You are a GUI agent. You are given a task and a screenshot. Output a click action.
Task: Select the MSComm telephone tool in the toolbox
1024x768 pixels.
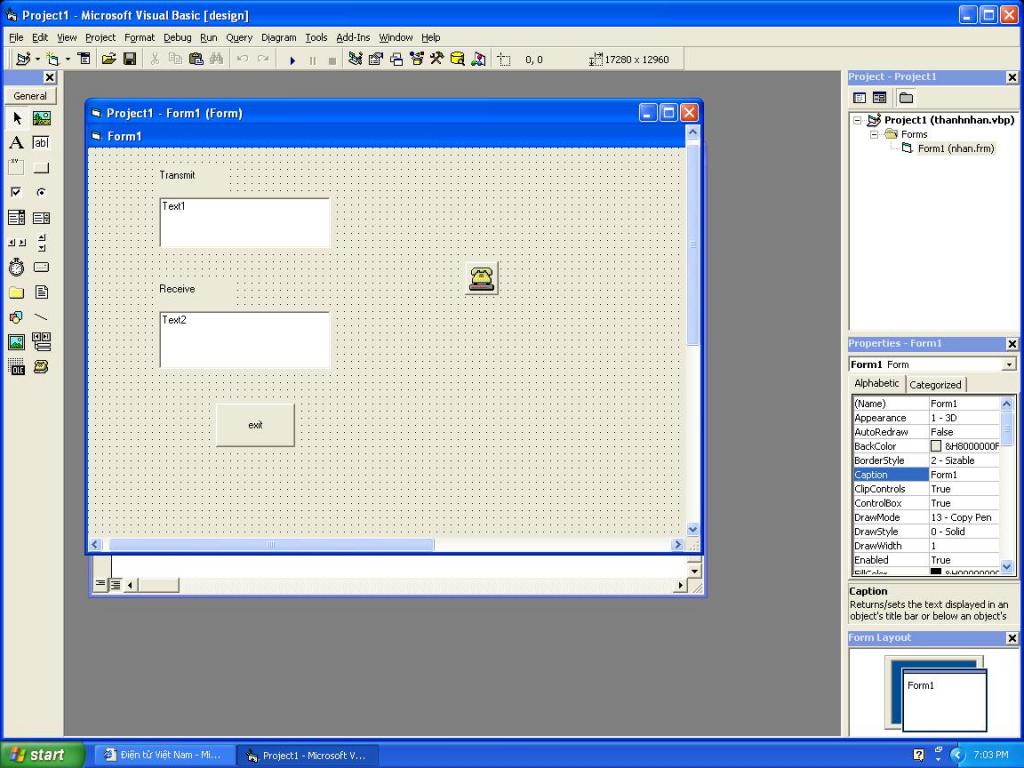click(42, 367)
